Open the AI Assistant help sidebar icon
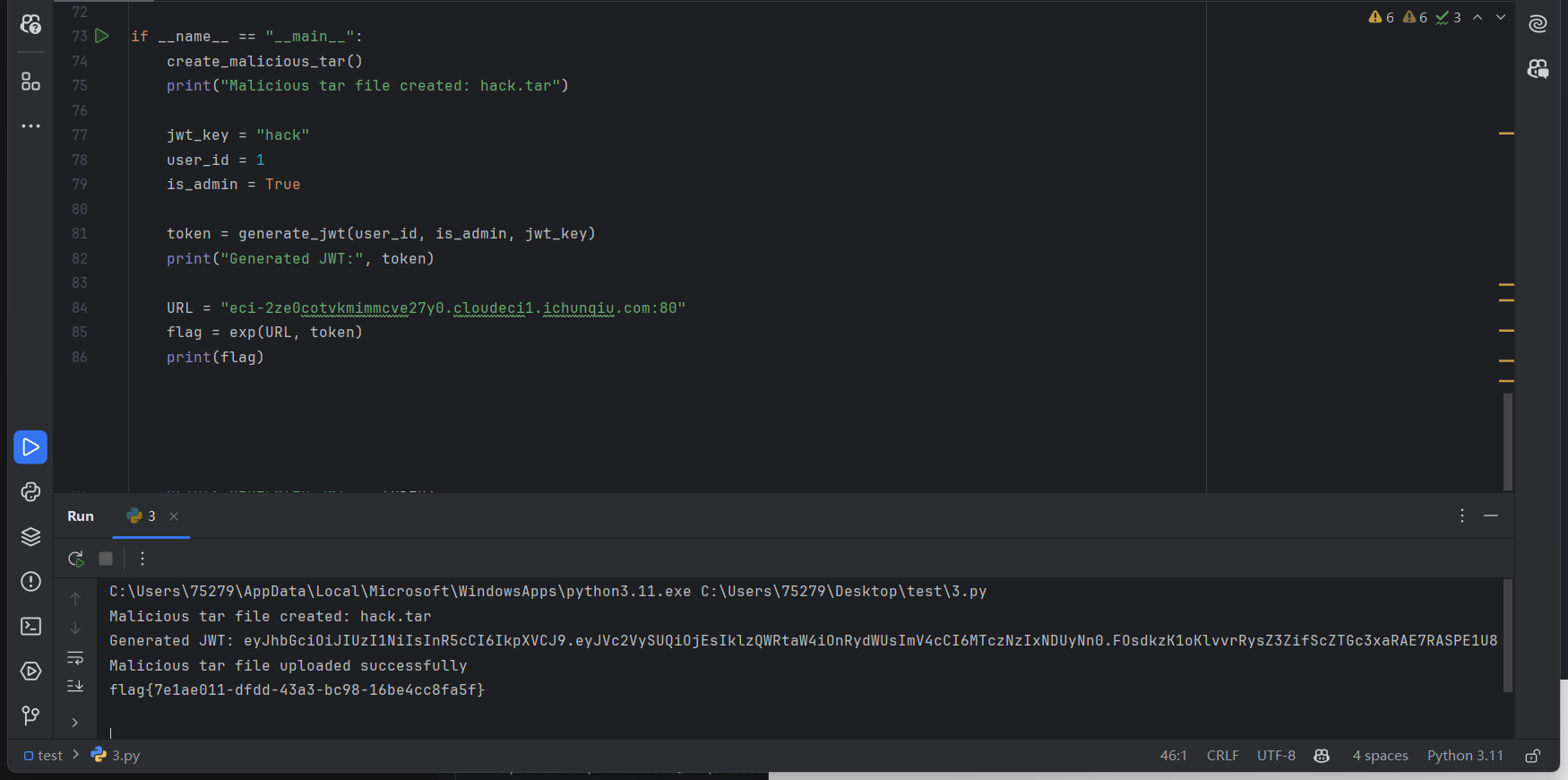This screenshot has height=780, width=1568. click(x=30, y=24)
